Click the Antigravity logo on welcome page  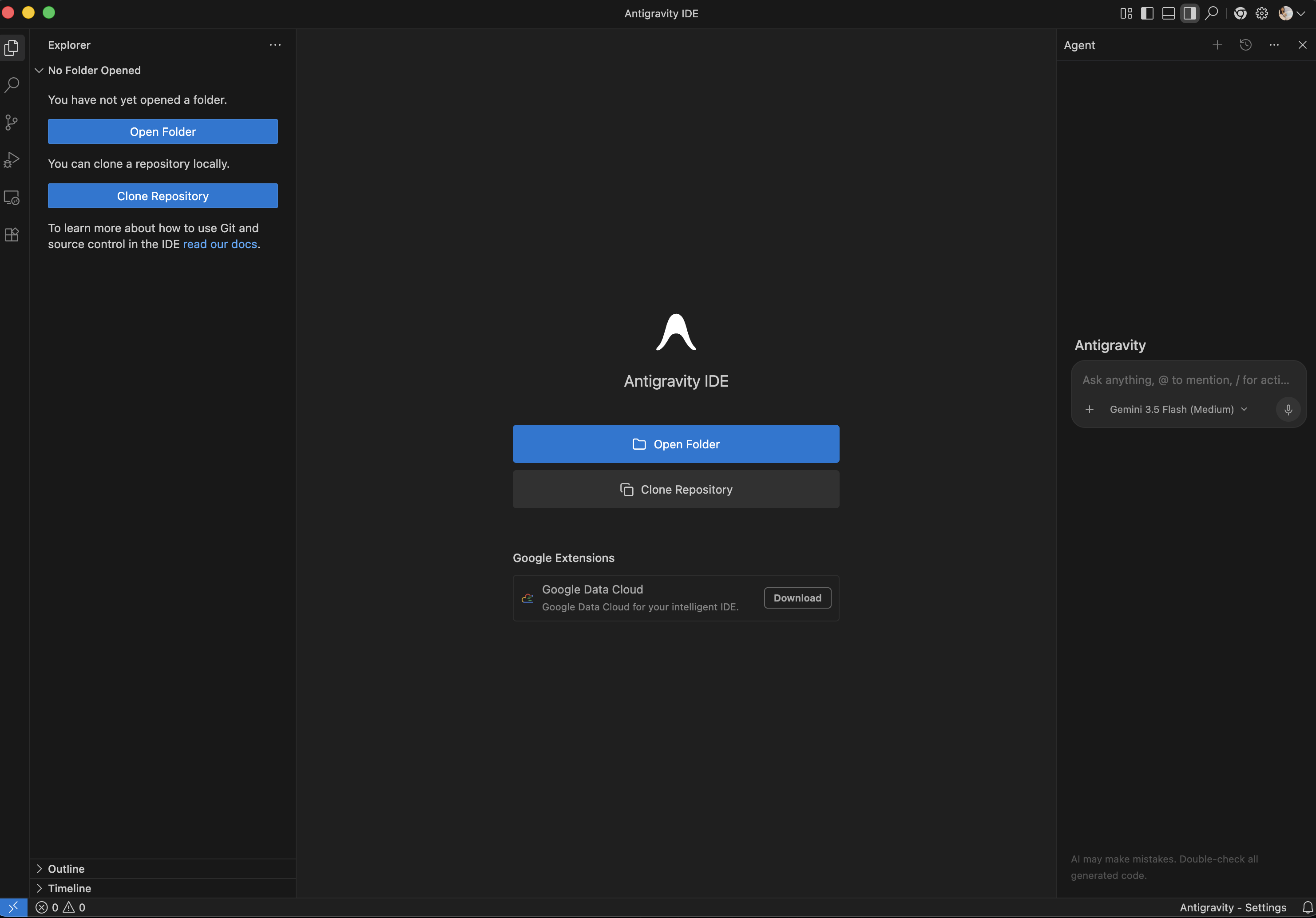coord(676,332)
